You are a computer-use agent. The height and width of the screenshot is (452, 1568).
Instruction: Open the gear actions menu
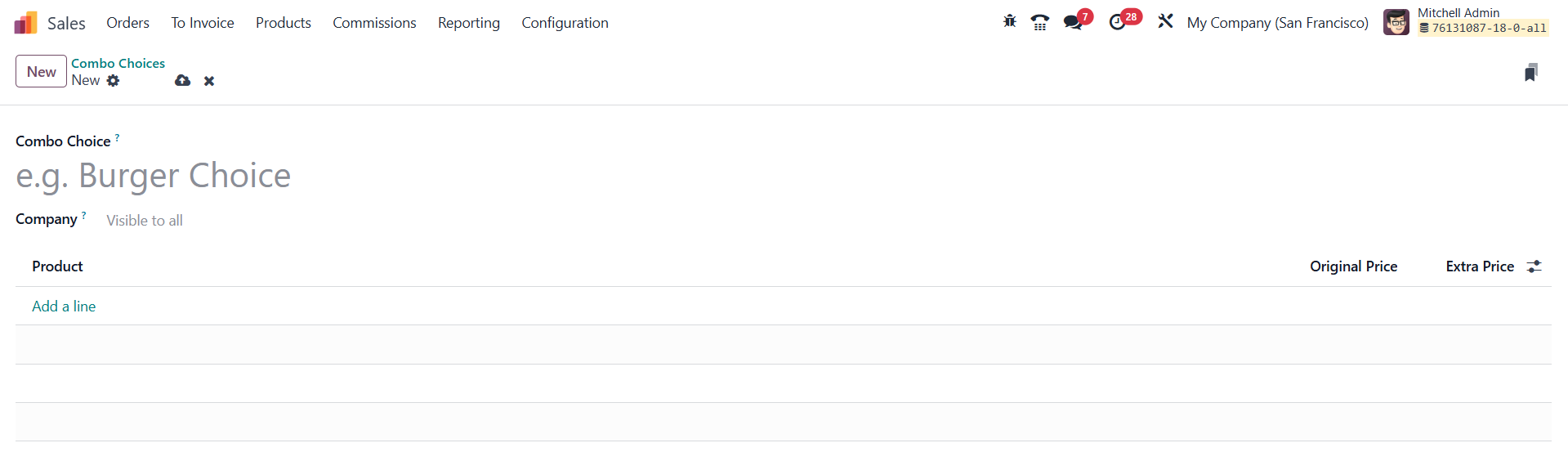point(114,81)
